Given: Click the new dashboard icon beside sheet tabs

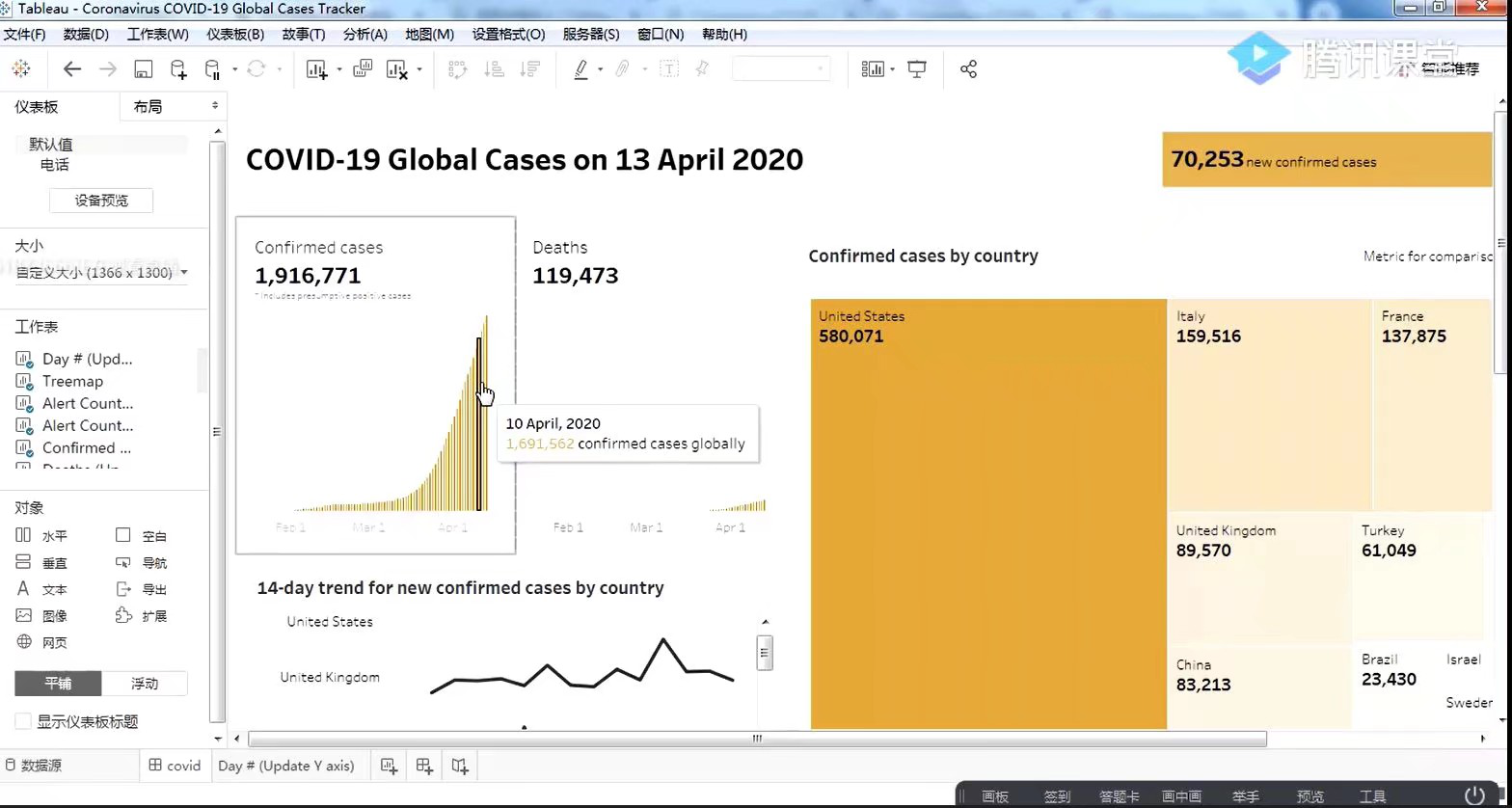Looking at the screenshot, I should click(x=424, y=766).
